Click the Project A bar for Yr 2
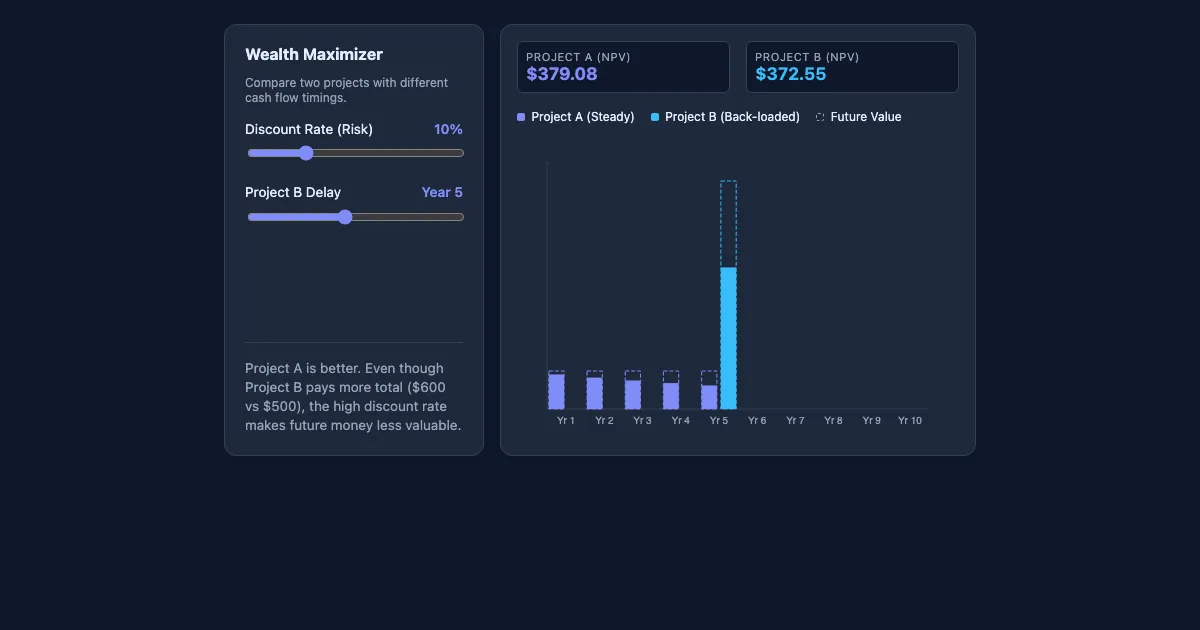The height and width of the screenshot is (630, 1200). click(x=594, y=393)
